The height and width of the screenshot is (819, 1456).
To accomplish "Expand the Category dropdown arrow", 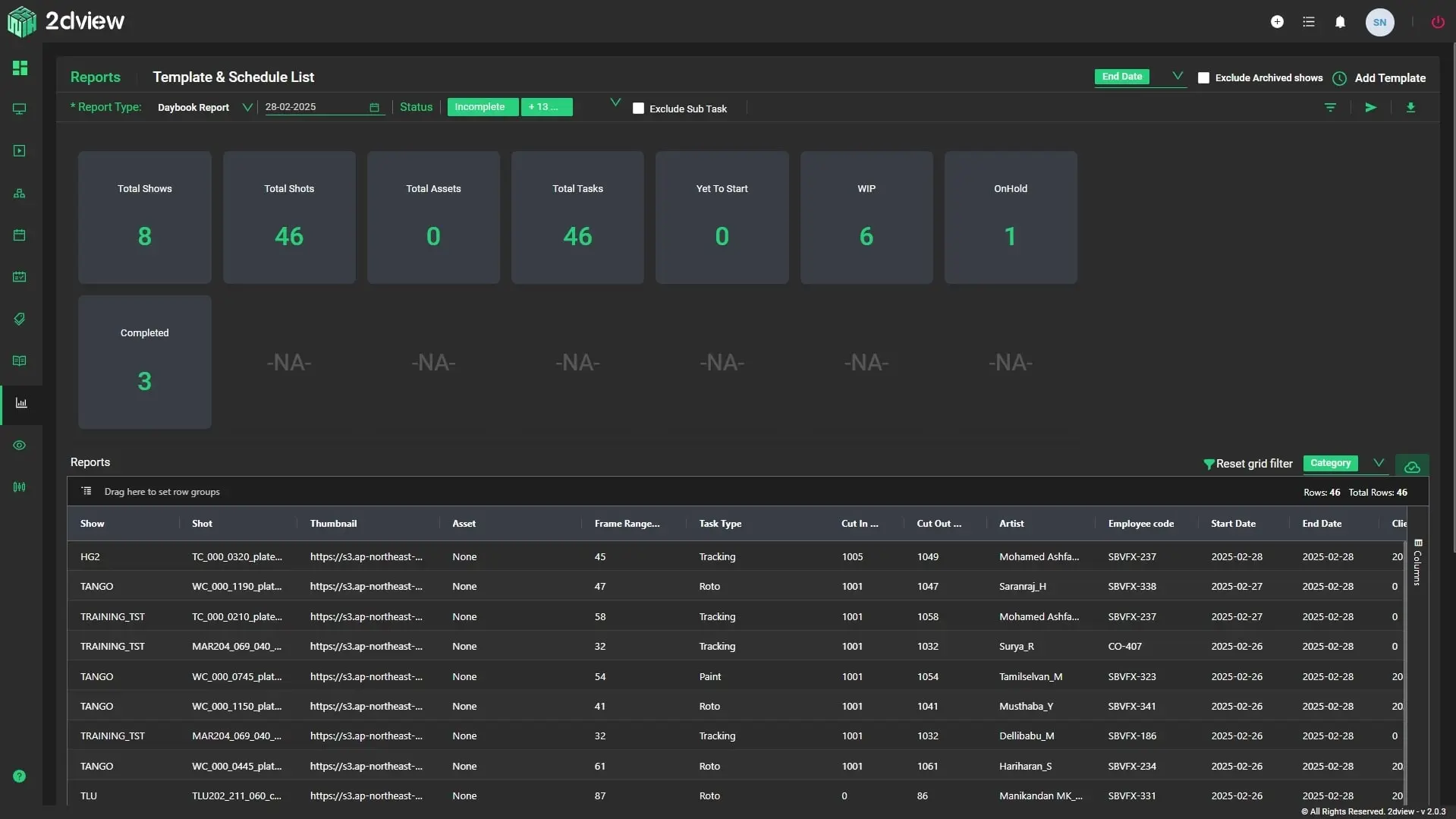I will 1379,462.
